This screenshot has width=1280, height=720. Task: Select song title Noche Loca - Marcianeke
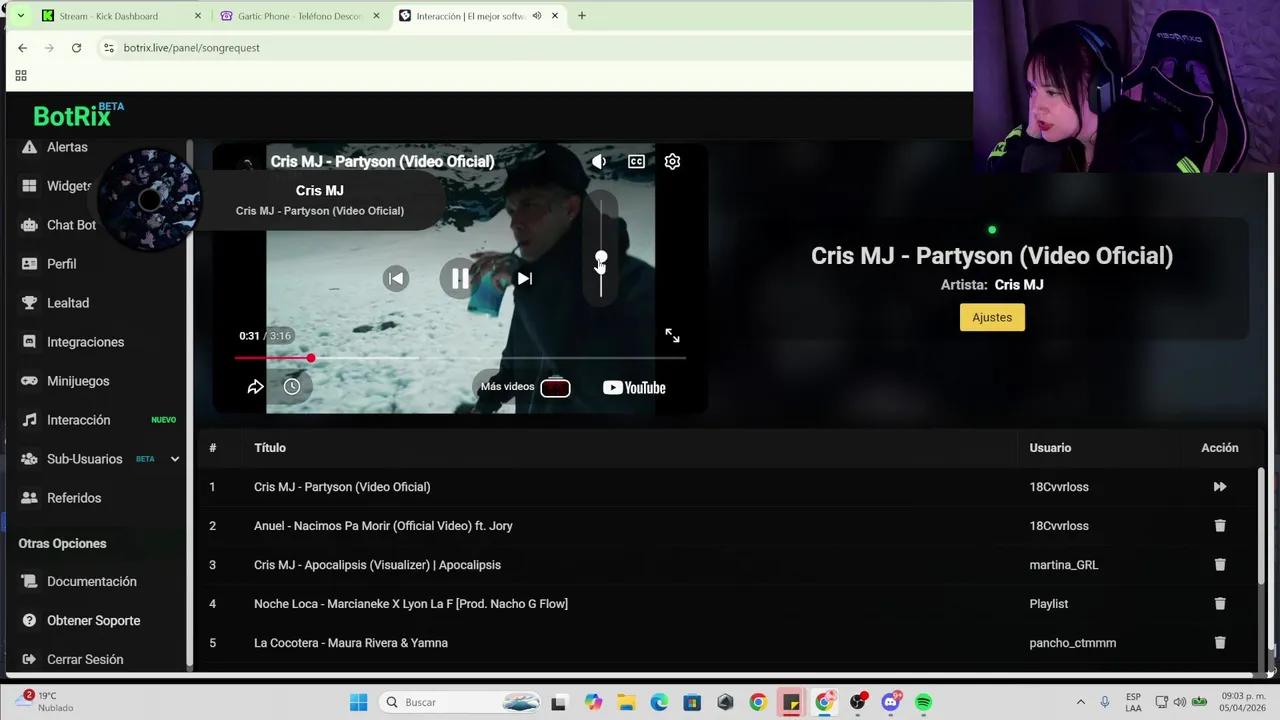click(x=411, y=604)
